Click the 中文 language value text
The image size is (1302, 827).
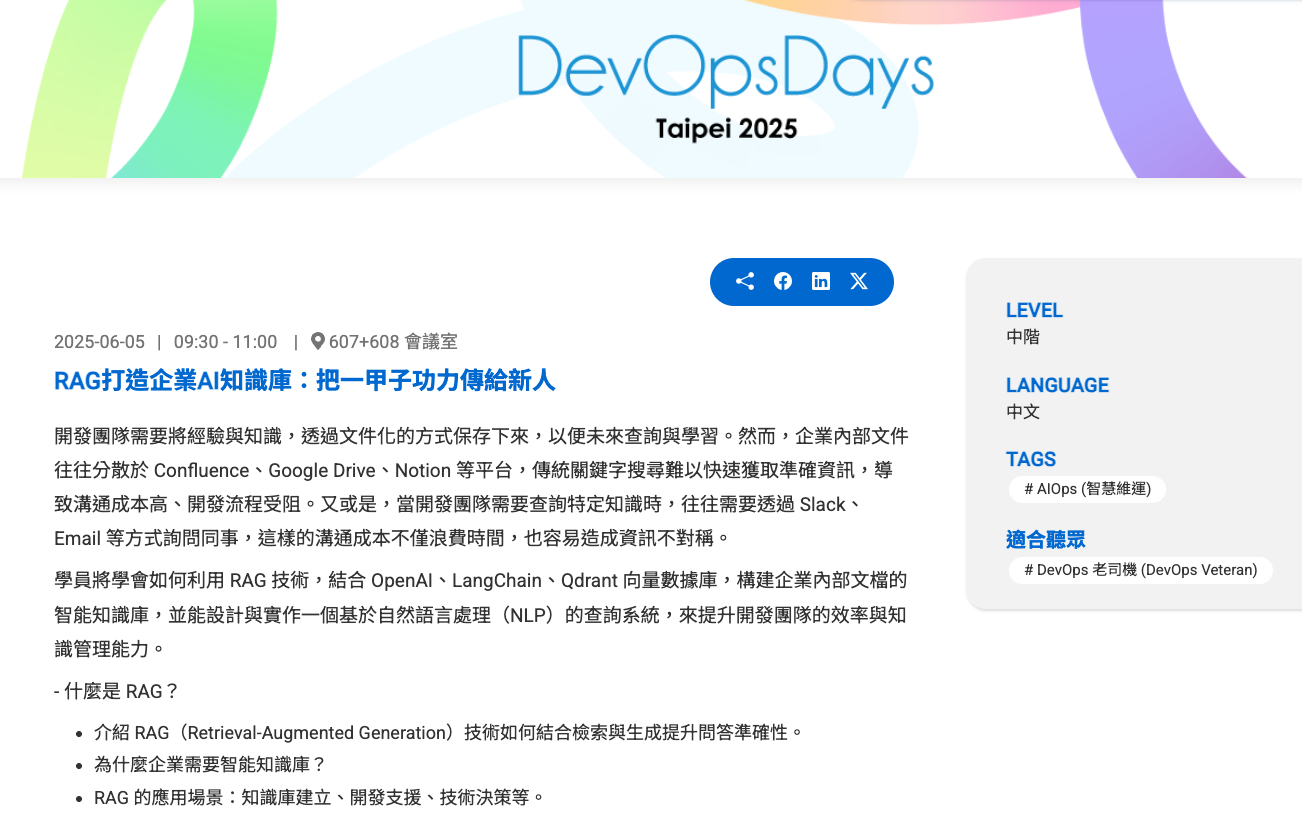coord(1021,411)
